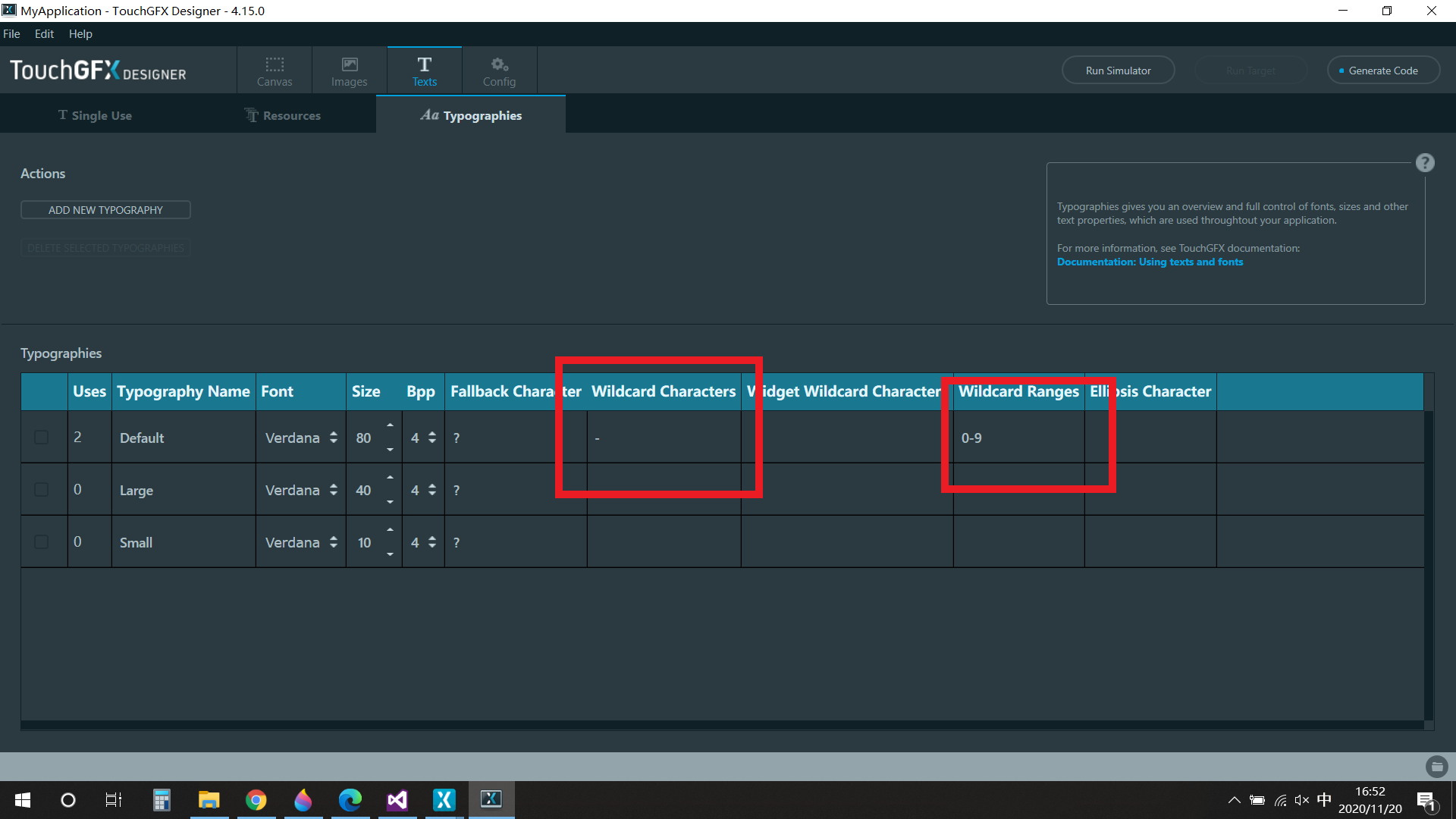Image resolution: width=1456 pixels, height=819 pixels.
Task: Open Bpp dropdown for Large typography
Action: click(x=431, y=490)
